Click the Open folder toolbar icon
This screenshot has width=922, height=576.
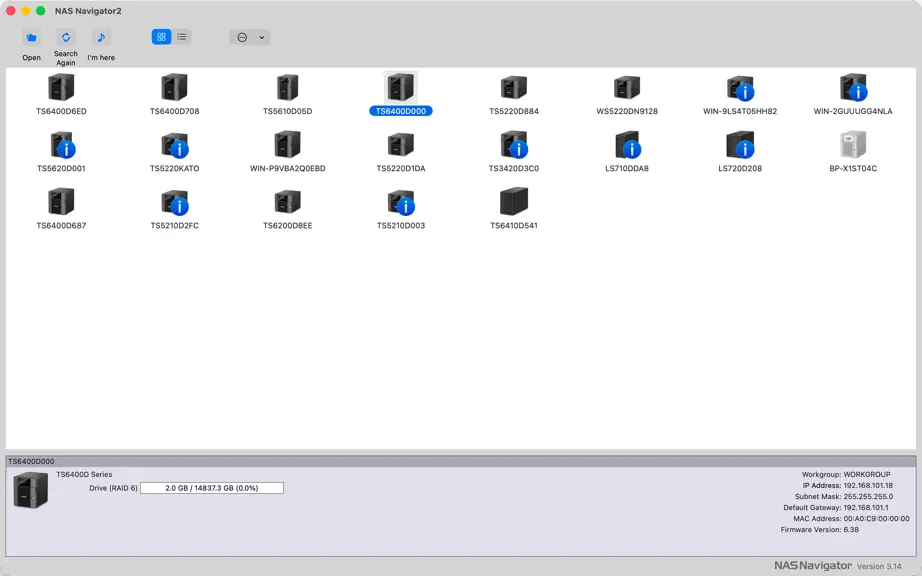(32, 38)
